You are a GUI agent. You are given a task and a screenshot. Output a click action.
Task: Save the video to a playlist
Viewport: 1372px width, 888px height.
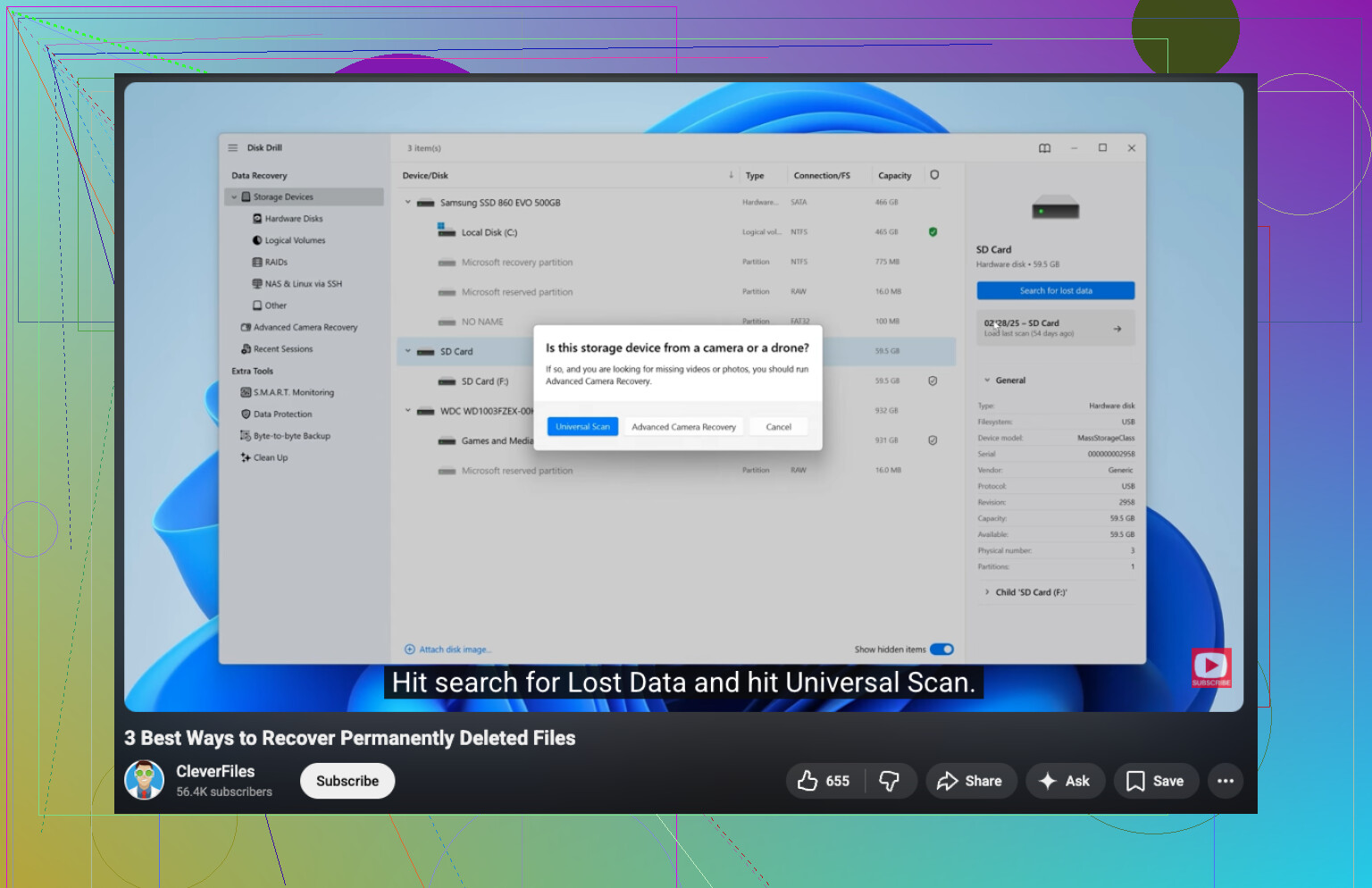coord(1156,781)
